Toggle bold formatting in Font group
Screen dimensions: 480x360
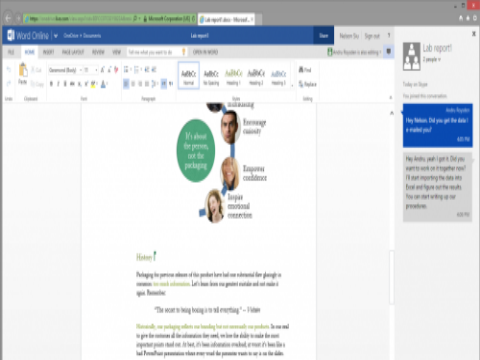coord(51,84)
